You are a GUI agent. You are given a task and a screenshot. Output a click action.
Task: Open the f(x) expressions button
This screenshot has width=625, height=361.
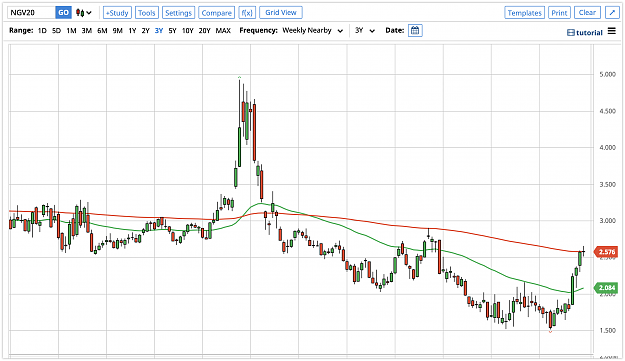click(247, 13)
